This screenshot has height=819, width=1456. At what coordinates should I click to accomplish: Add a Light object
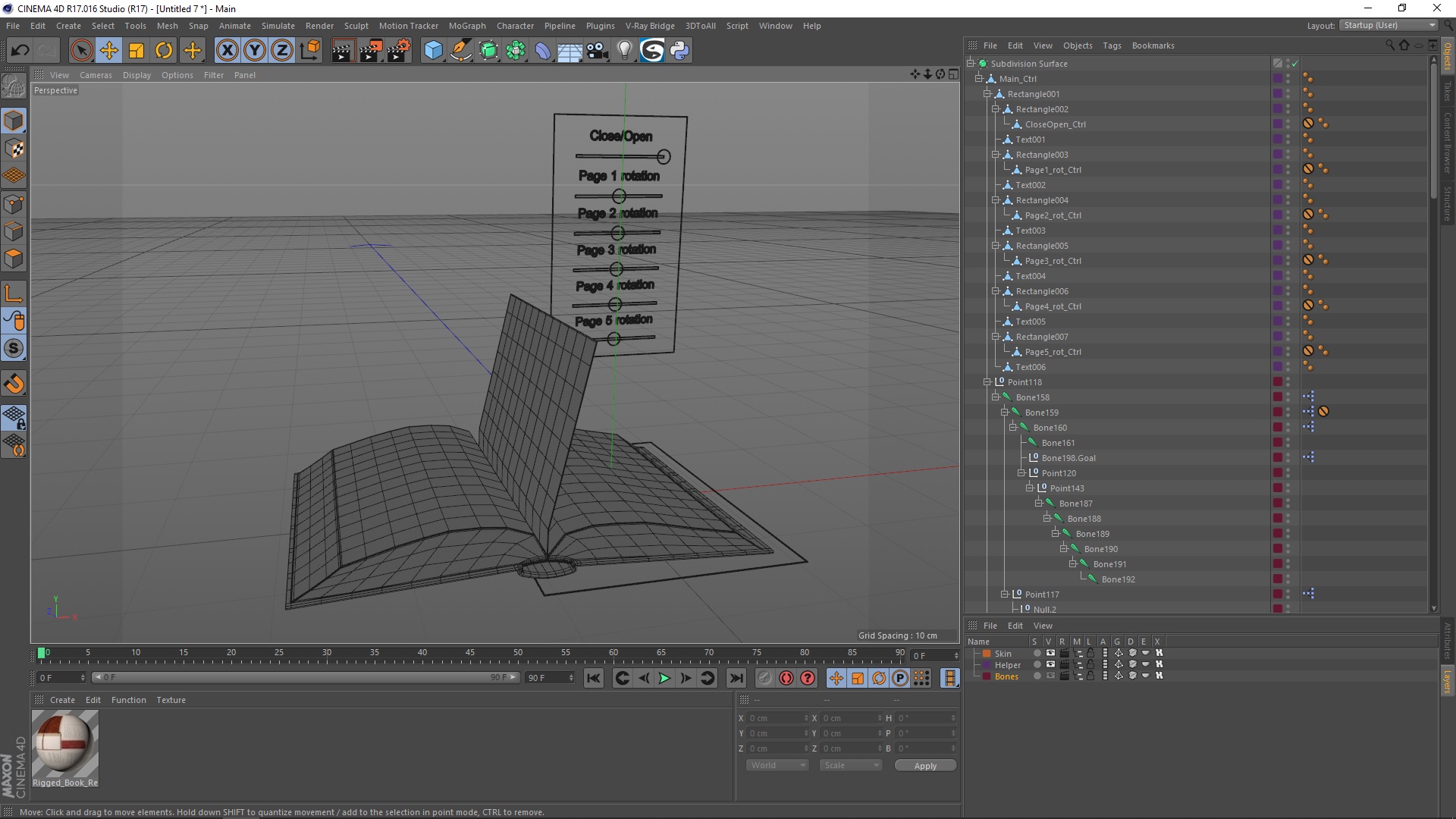coord(625,51)
